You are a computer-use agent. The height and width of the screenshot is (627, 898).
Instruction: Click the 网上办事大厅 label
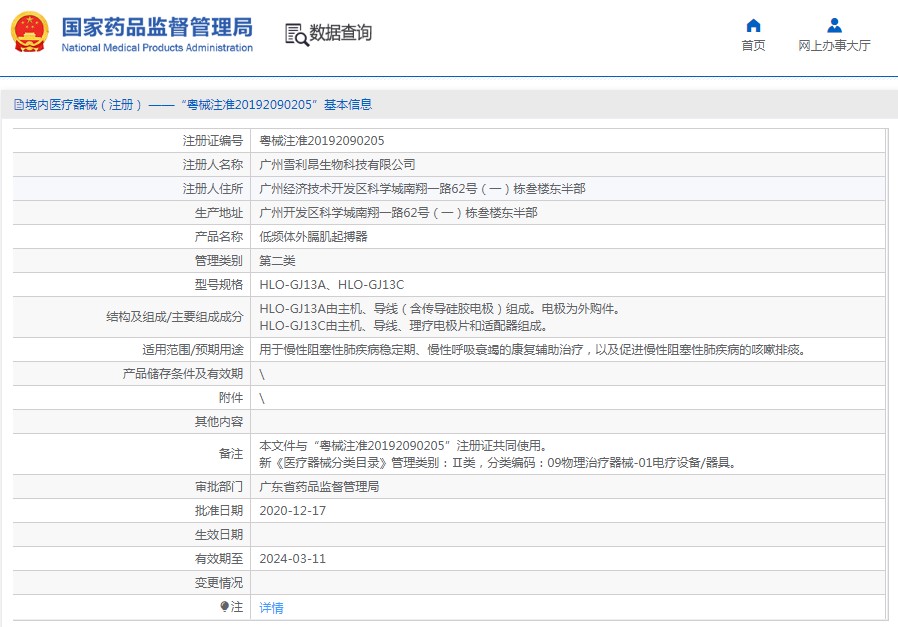834,45
